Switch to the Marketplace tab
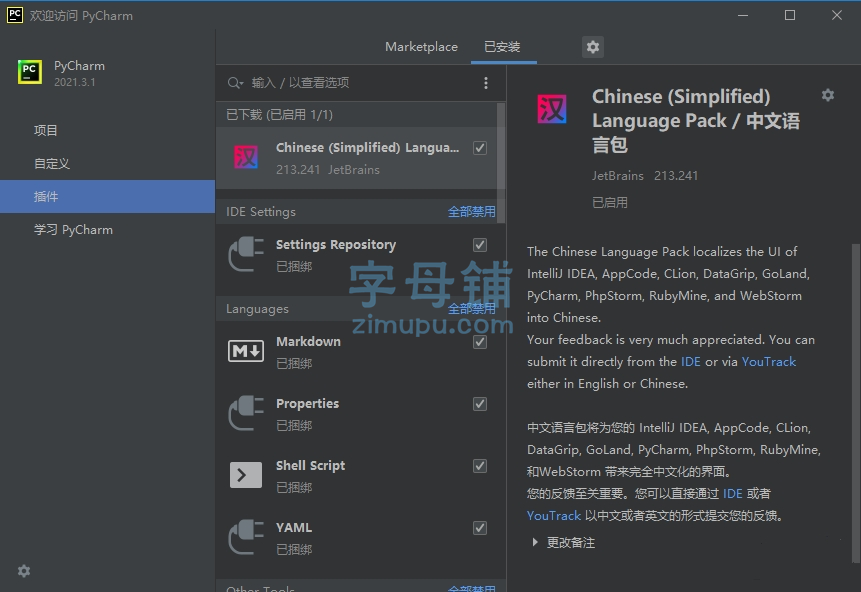Screen dimensions: 861x592 [421, 47]
